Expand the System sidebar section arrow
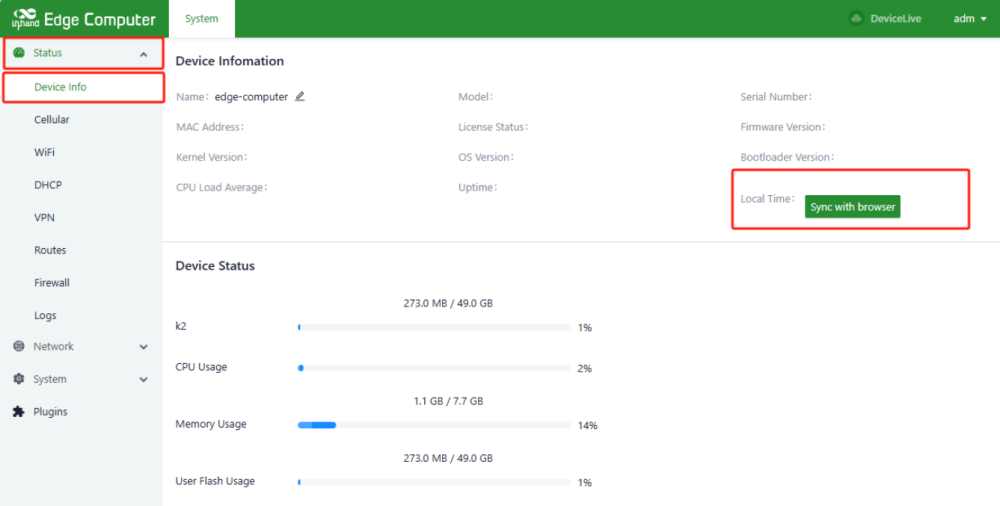This screenshot has width=1000, height=506. click(143, 380)
